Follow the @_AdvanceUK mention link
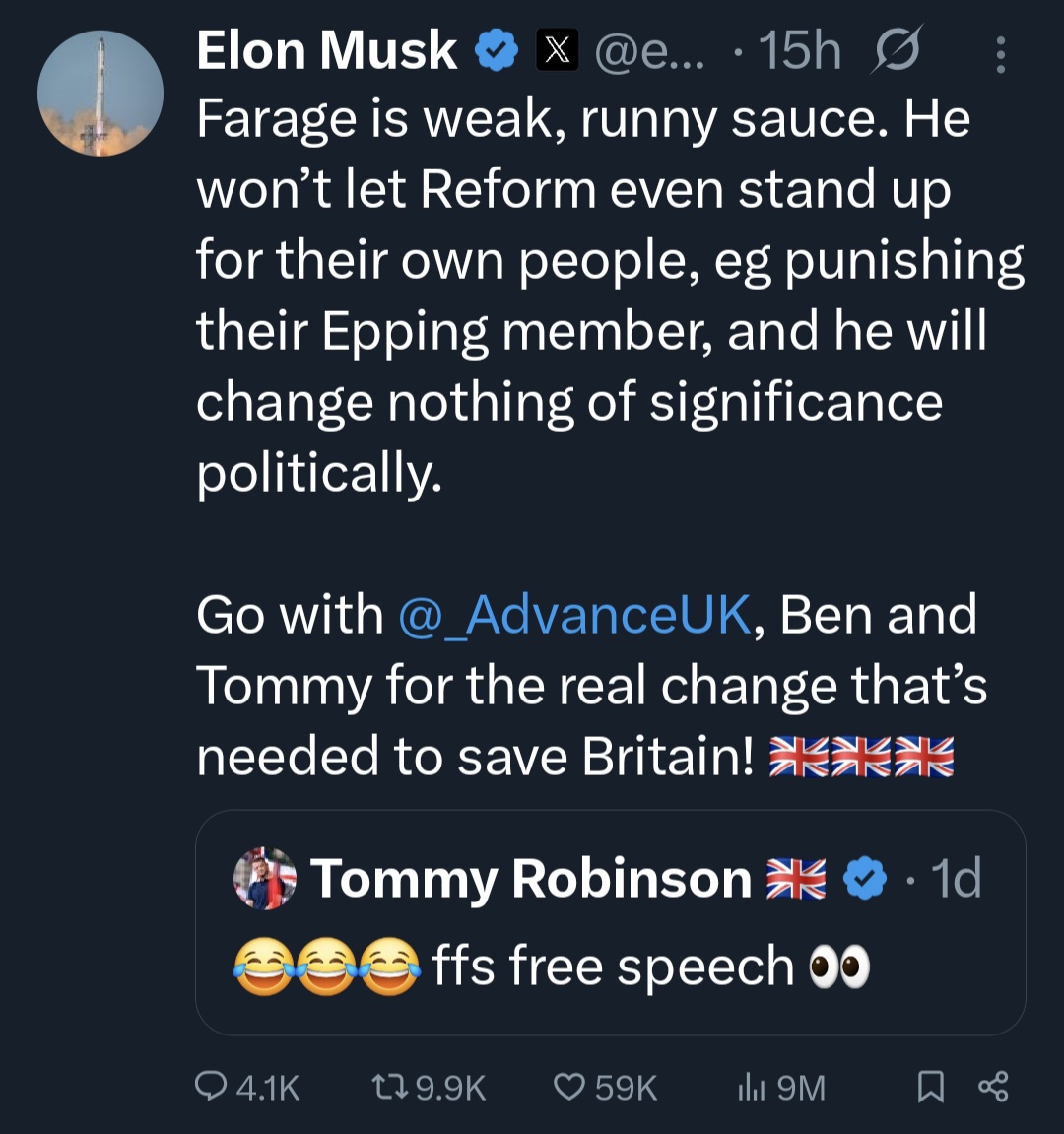 click(x=574, y=615)
